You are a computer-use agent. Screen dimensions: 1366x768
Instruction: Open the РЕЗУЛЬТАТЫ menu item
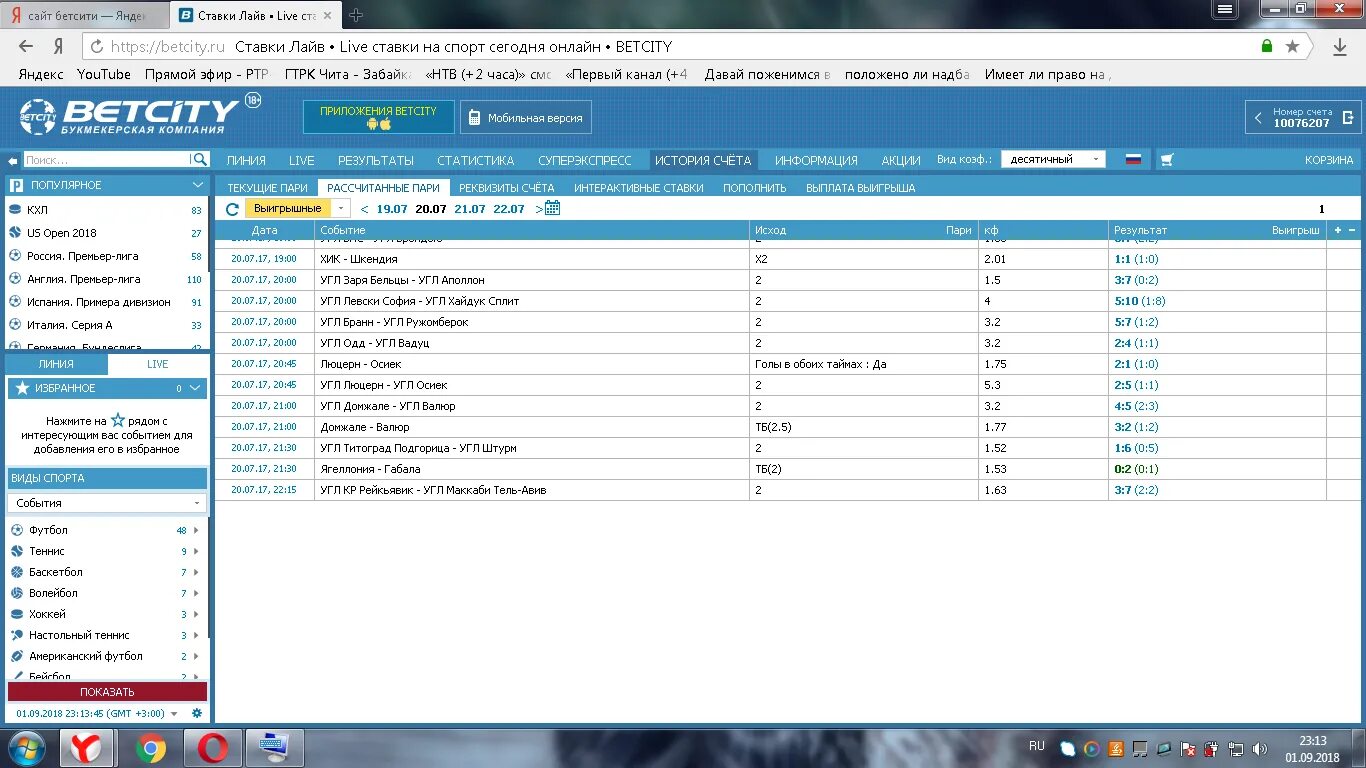(x=376, y=160)
